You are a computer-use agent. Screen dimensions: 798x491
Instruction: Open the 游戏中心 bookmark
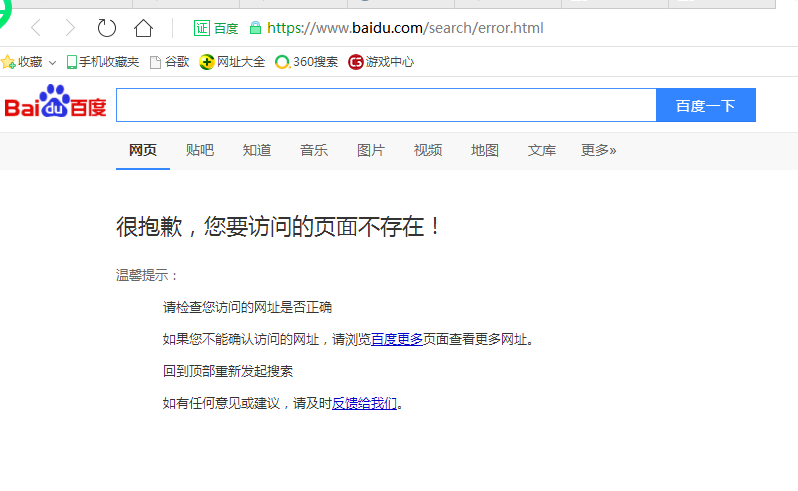pos(381,62)
